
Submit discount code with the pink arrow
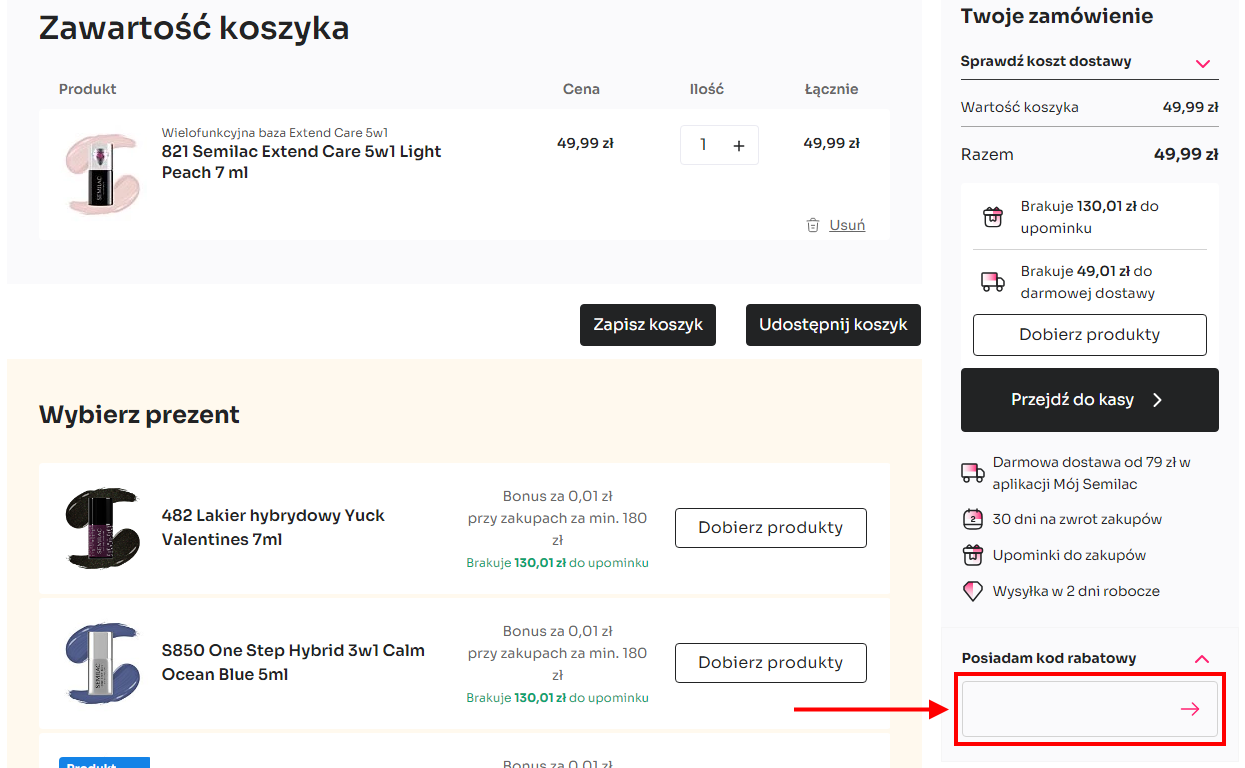pyautogui.click(x=1190, y=709)
